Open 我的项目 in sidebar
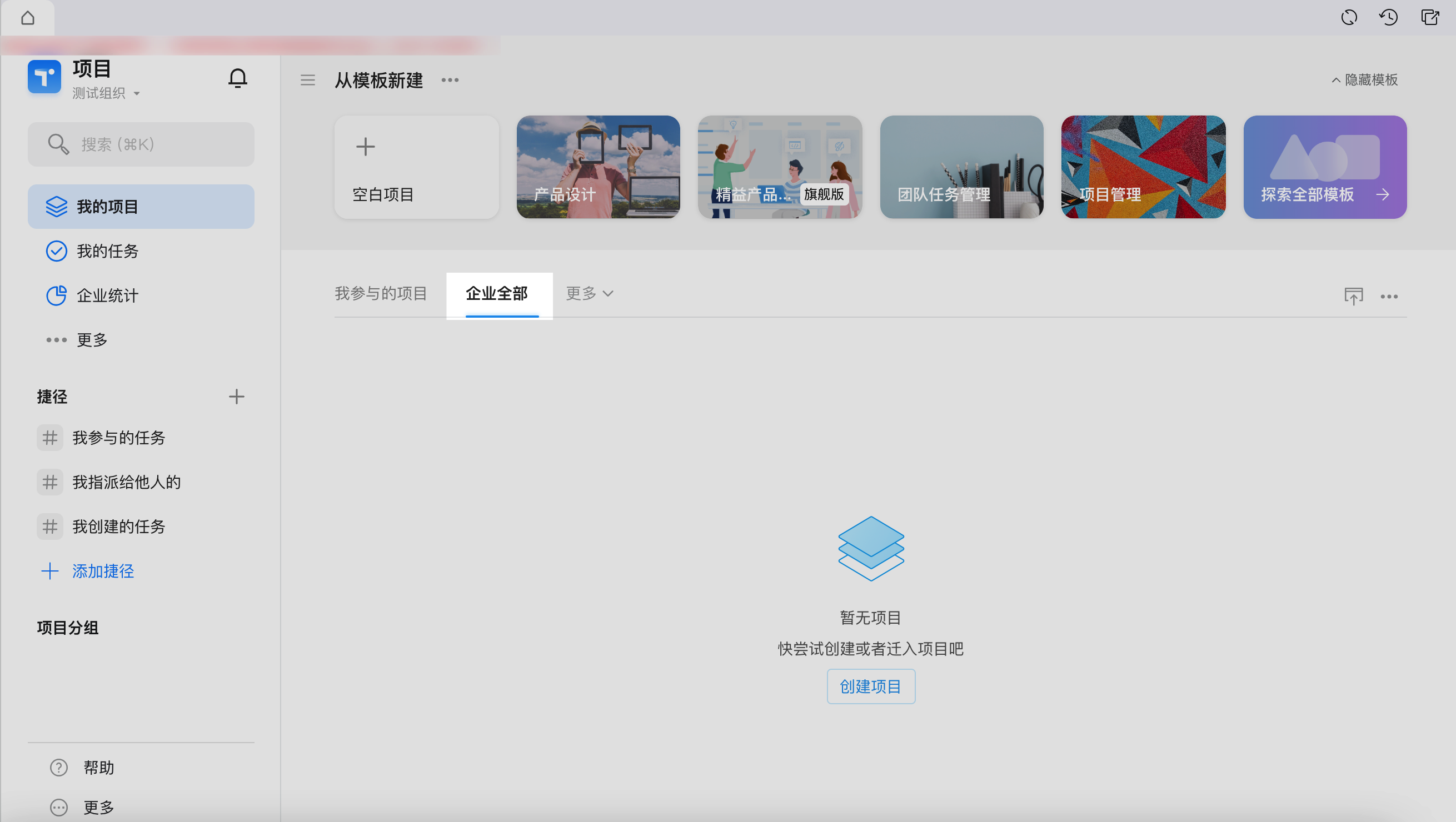Viewport: 1456px width, 822px height. coord(141,207)
